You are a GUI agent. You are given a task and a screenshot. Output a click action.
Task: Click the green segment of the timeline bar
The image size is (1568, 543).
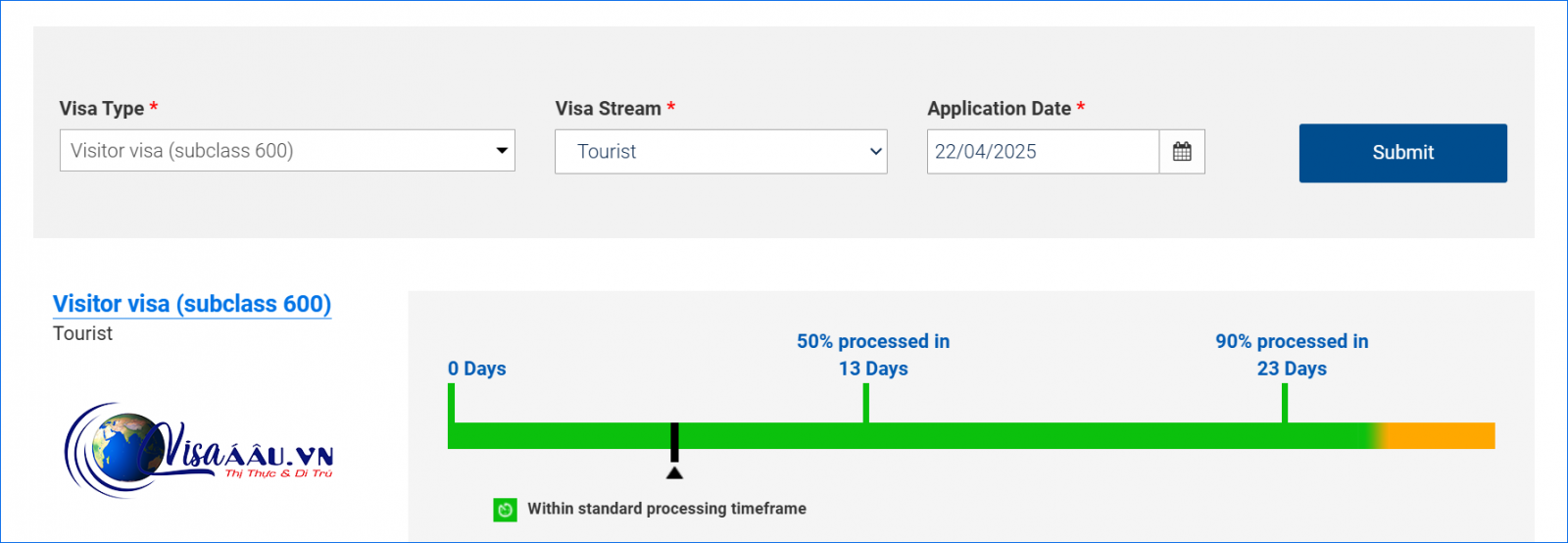(x=911, y=435)
